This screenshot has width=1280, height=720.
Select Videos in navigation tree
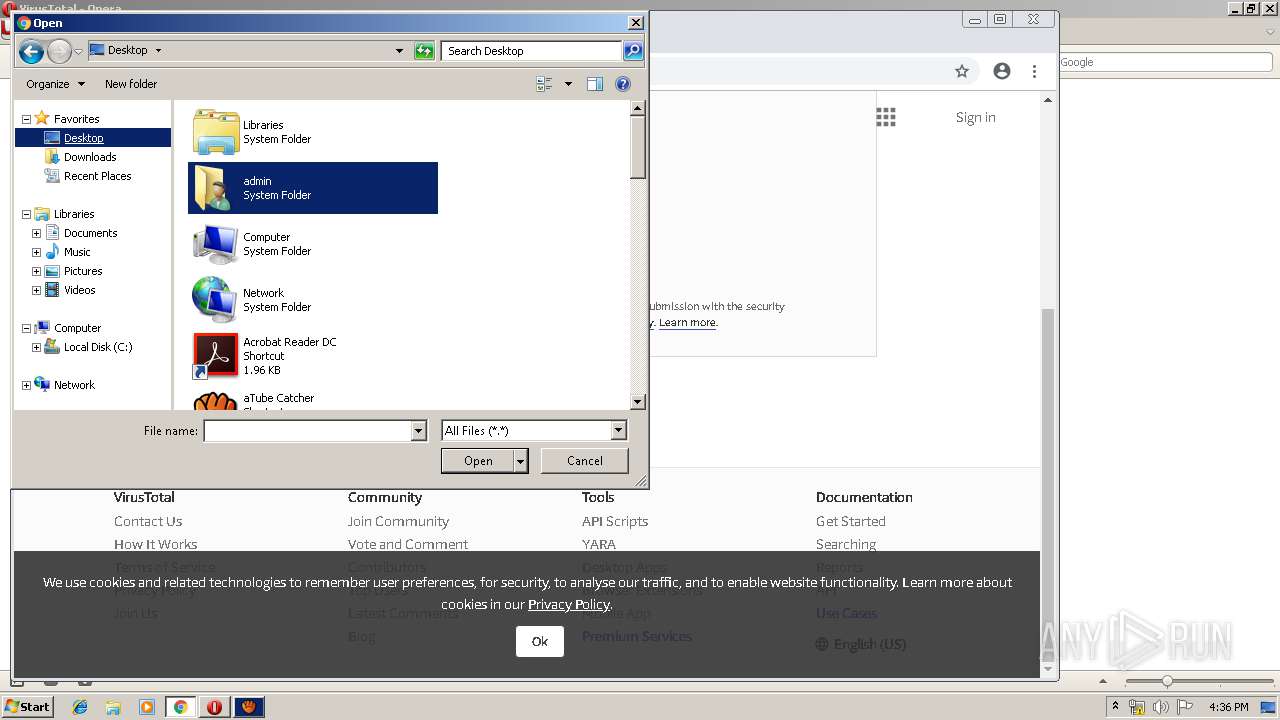(79, 290)
